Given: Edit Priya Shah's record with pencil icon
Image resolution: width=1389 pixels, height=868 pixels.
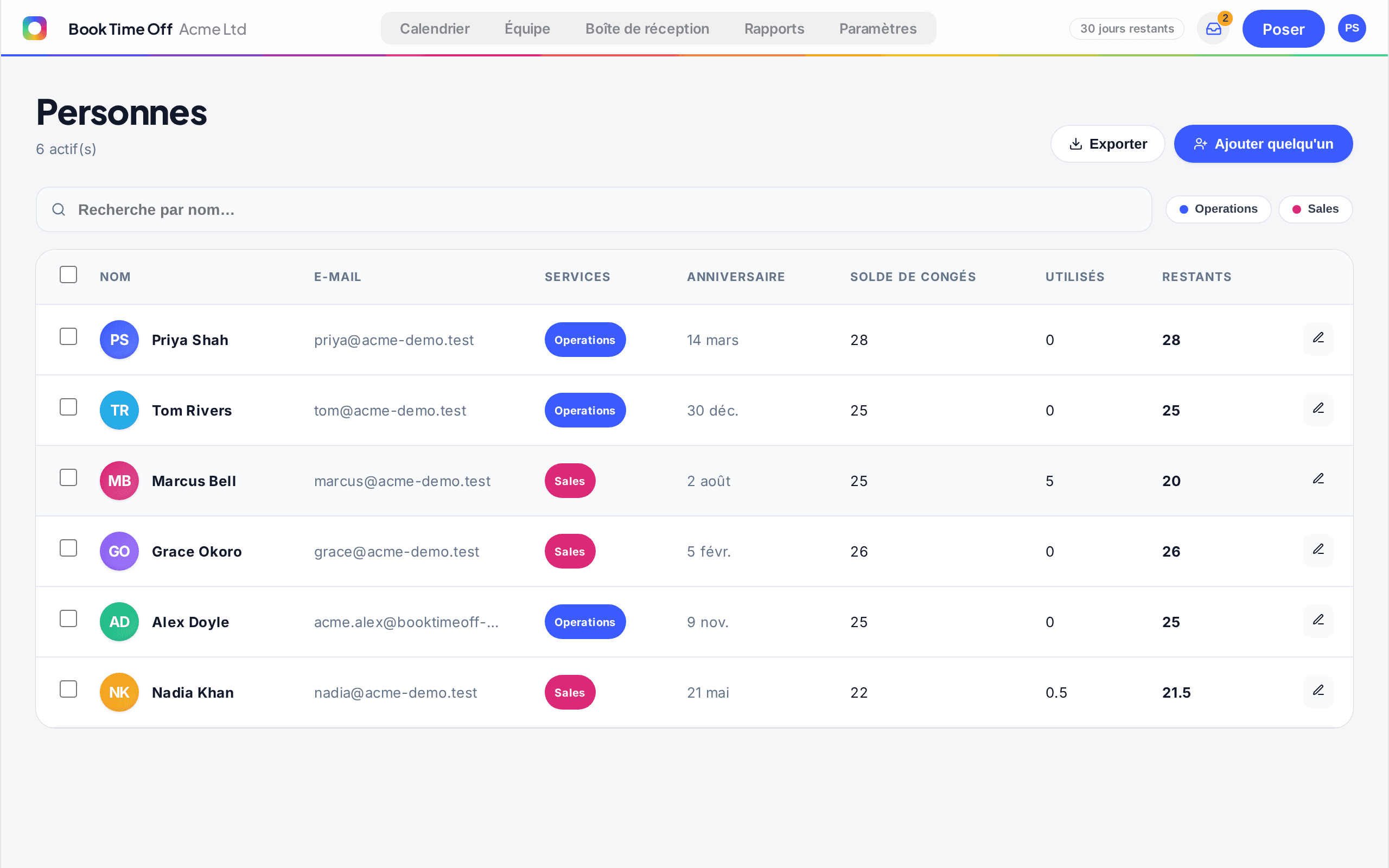Looking at the screenshot, I should [1318, 339].
